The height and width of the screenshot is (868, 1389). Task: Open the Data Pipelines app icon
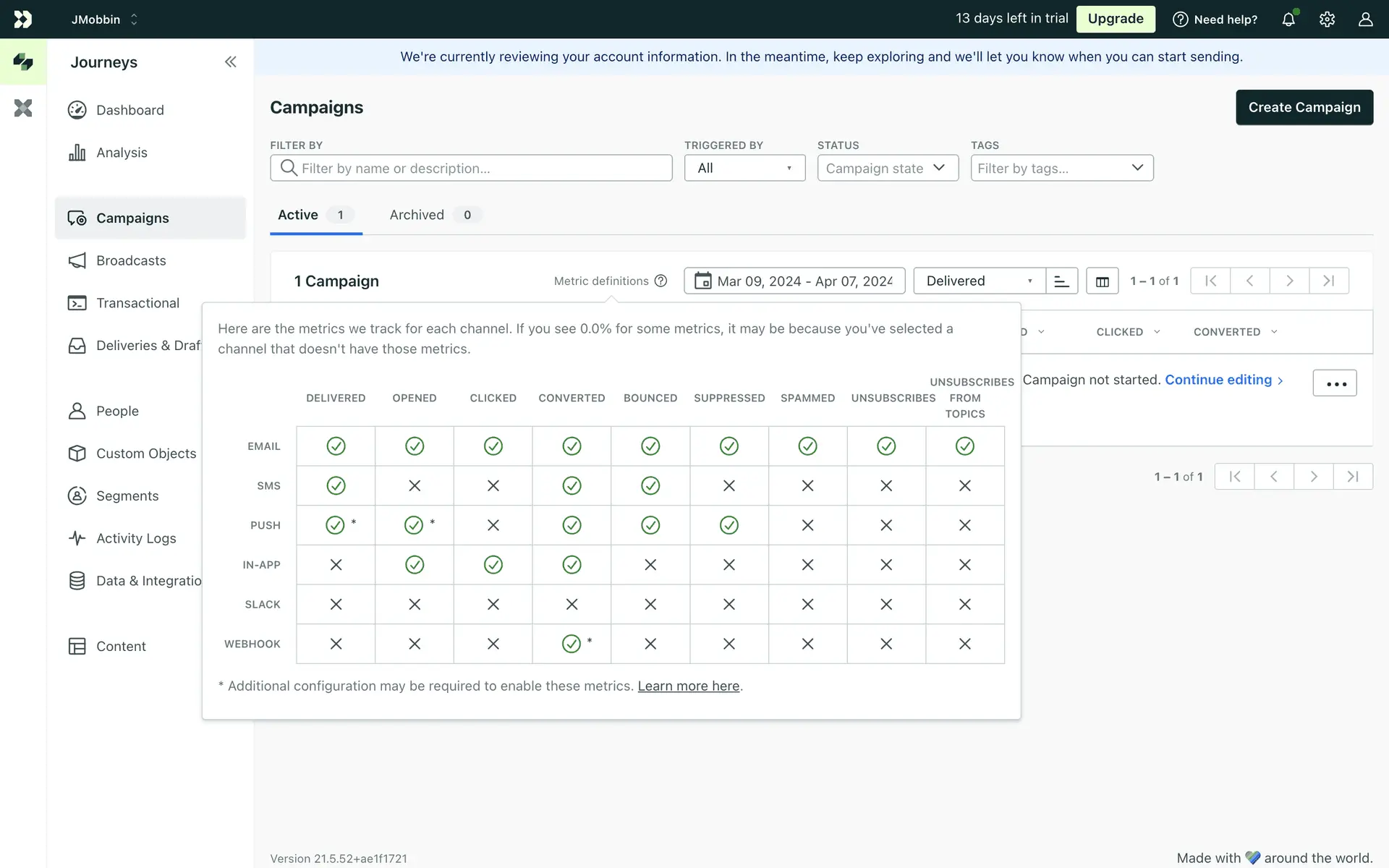23,109
